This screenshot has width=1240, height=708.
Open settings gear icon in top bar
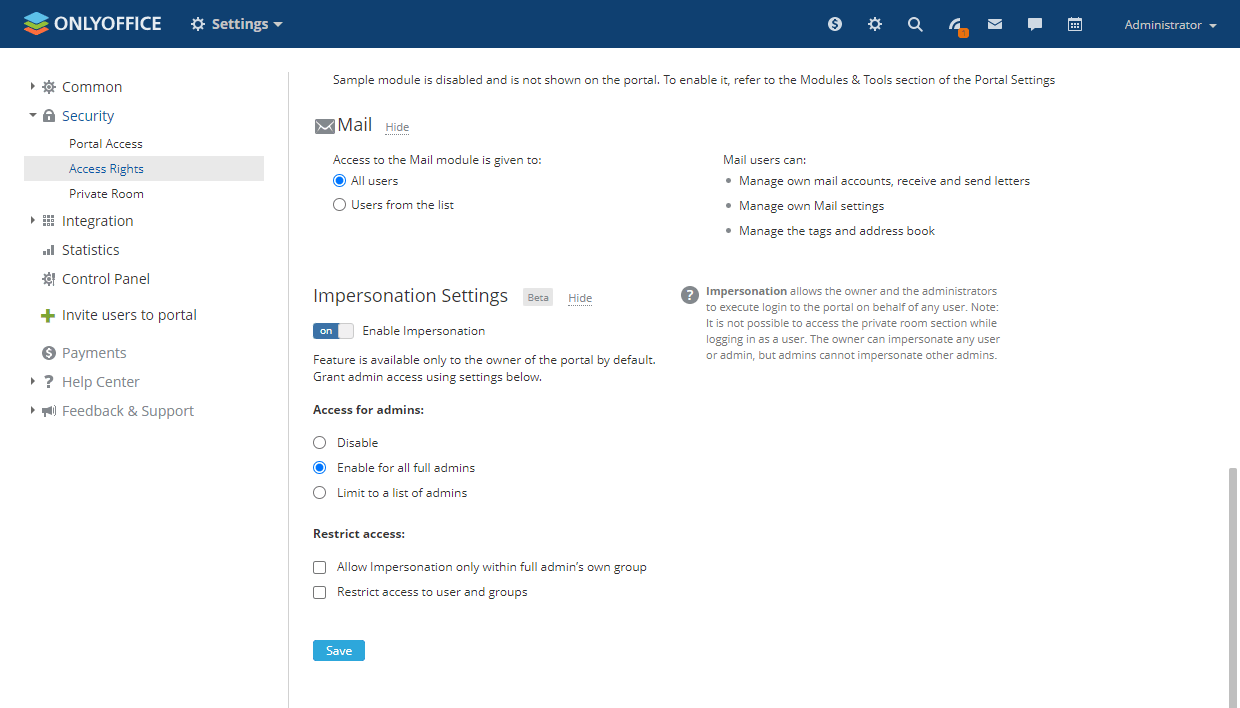(875, 24)
